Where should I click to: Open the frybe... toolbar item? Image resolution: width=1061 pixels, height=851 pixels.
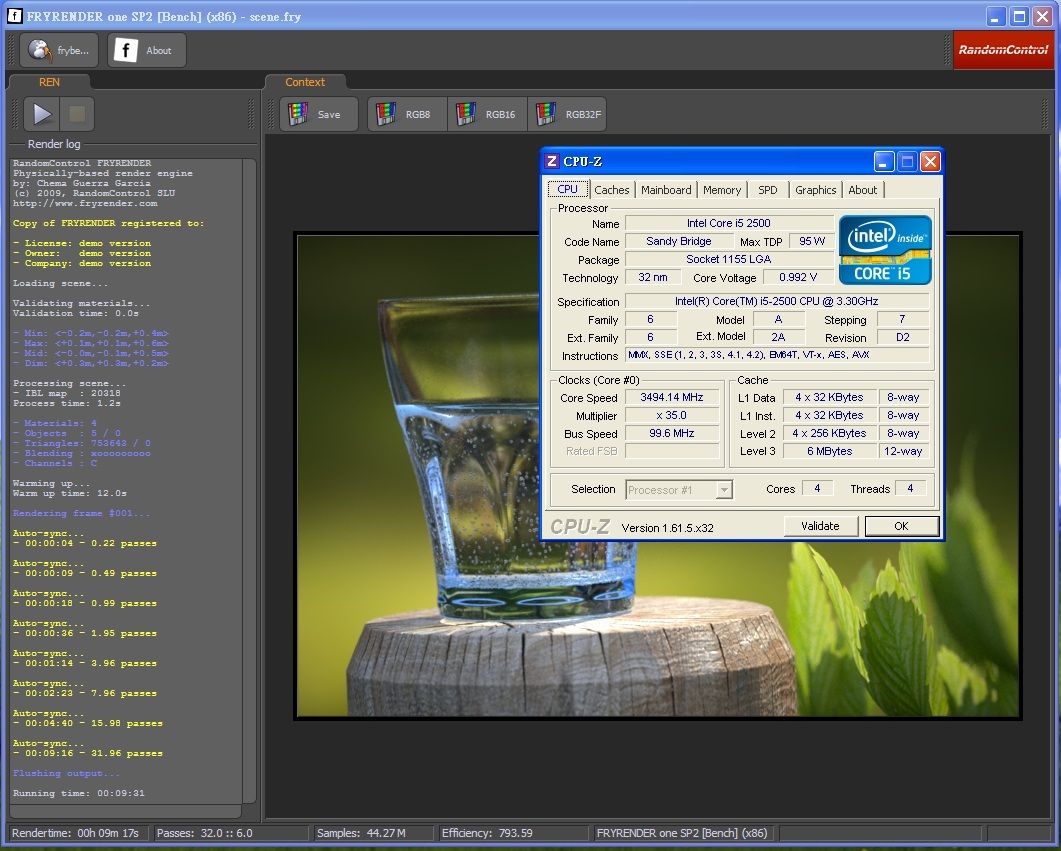[x=60, y=50]
